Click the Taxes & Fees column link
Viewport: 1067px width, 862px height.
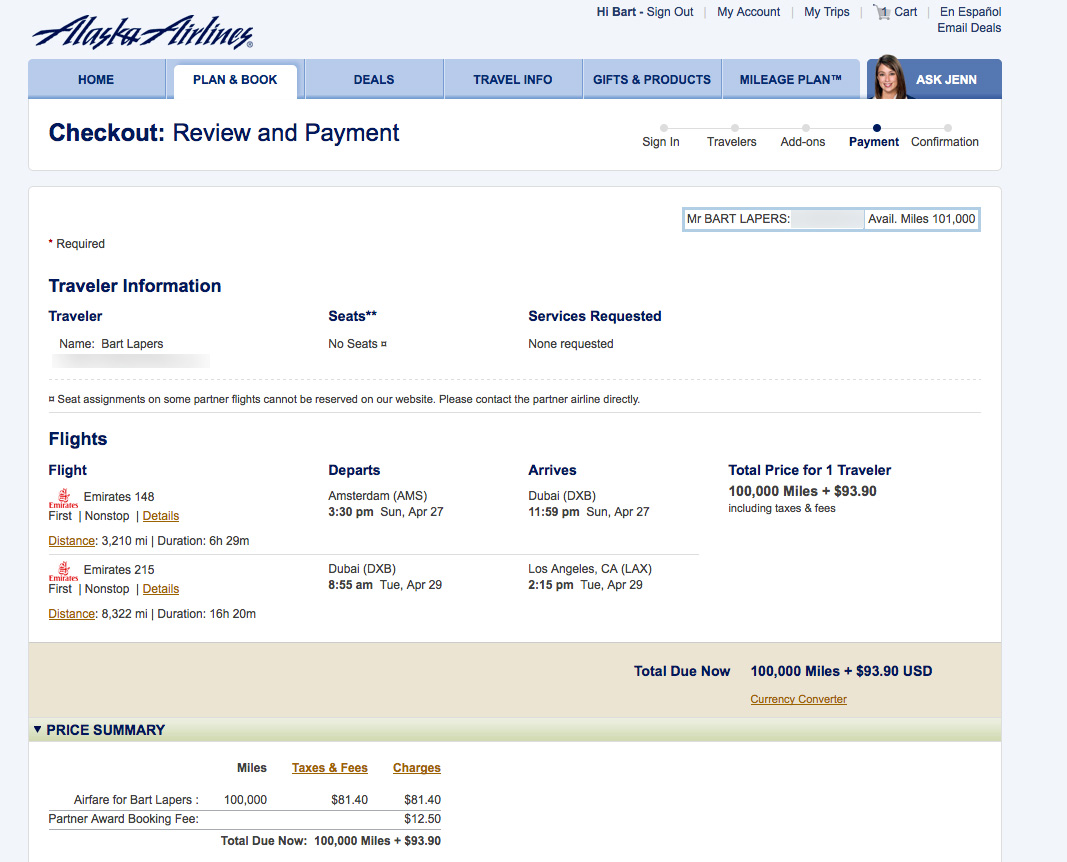pos(329,768)
